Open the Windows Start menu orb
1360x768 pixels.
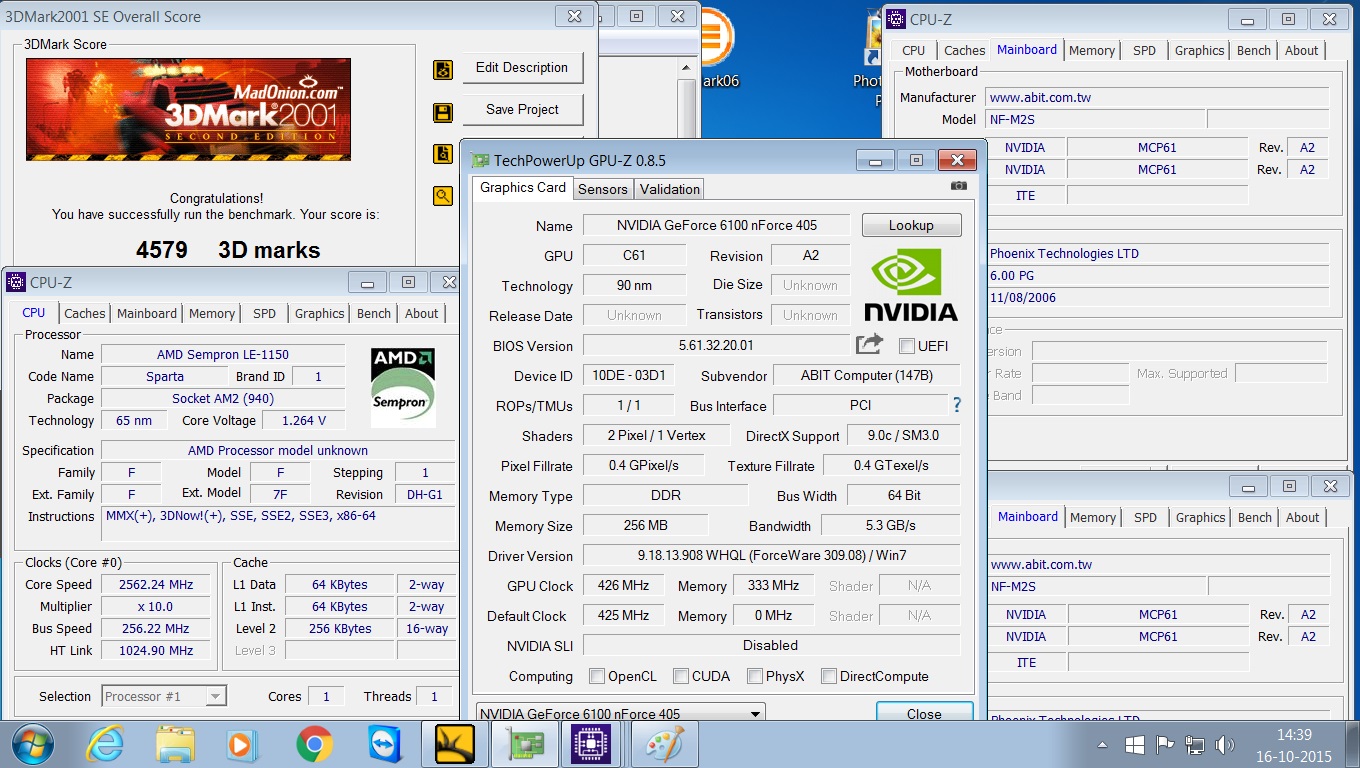(33, 744)
